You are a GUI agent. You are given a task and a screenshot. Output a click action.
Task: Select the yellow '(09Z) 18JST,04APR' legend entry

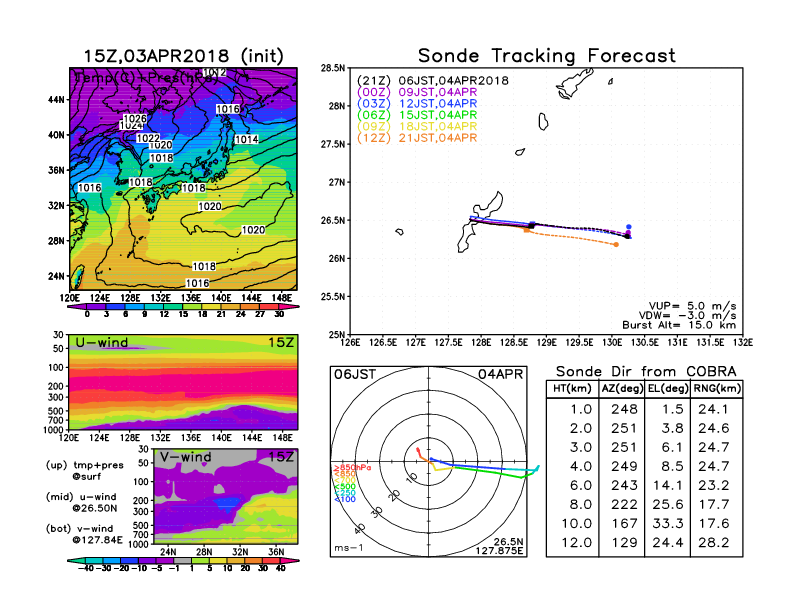(417, 127)
